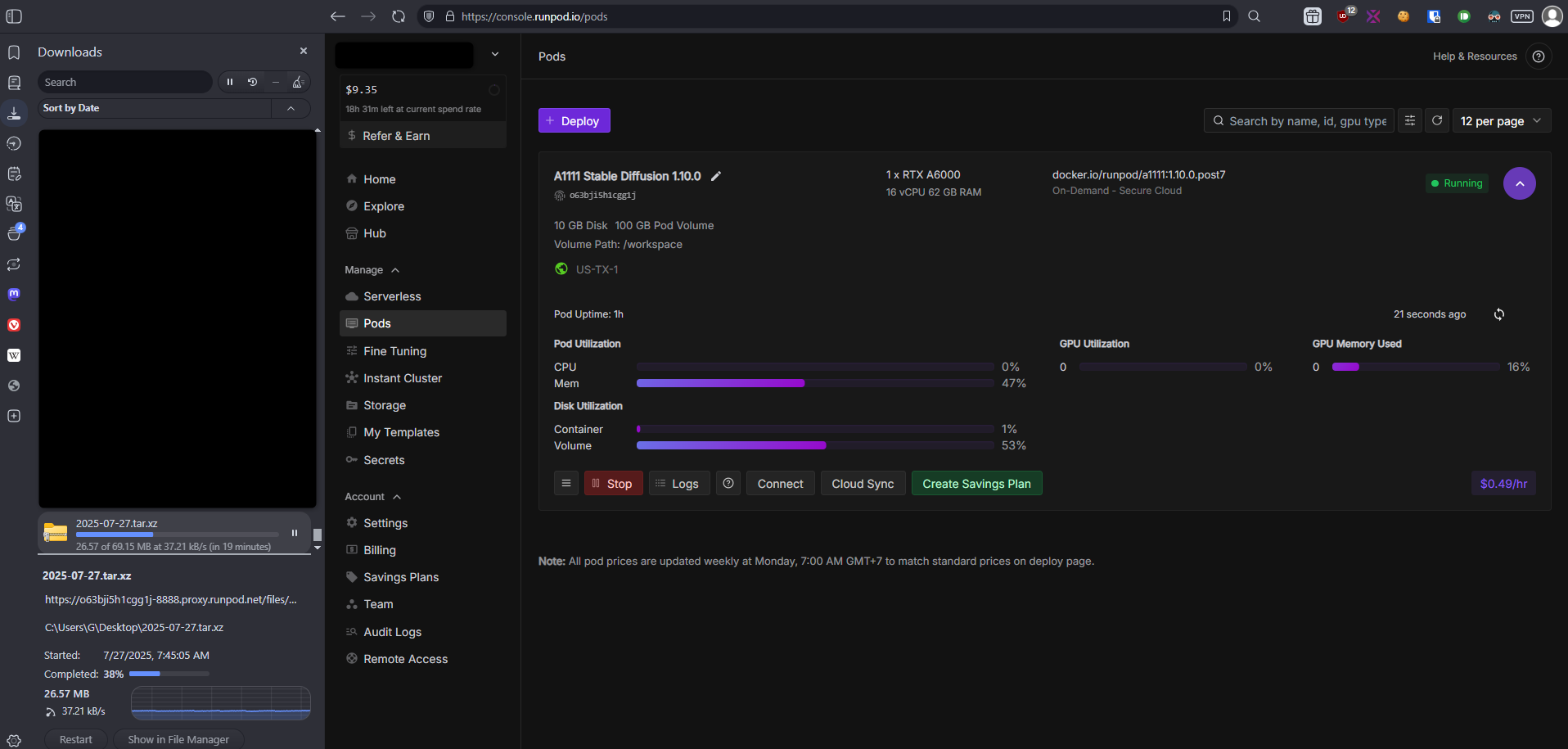Screen dimensions: 1568x749
Task: Click the broom icon to clear downloads
Action: tap(298, 82)
